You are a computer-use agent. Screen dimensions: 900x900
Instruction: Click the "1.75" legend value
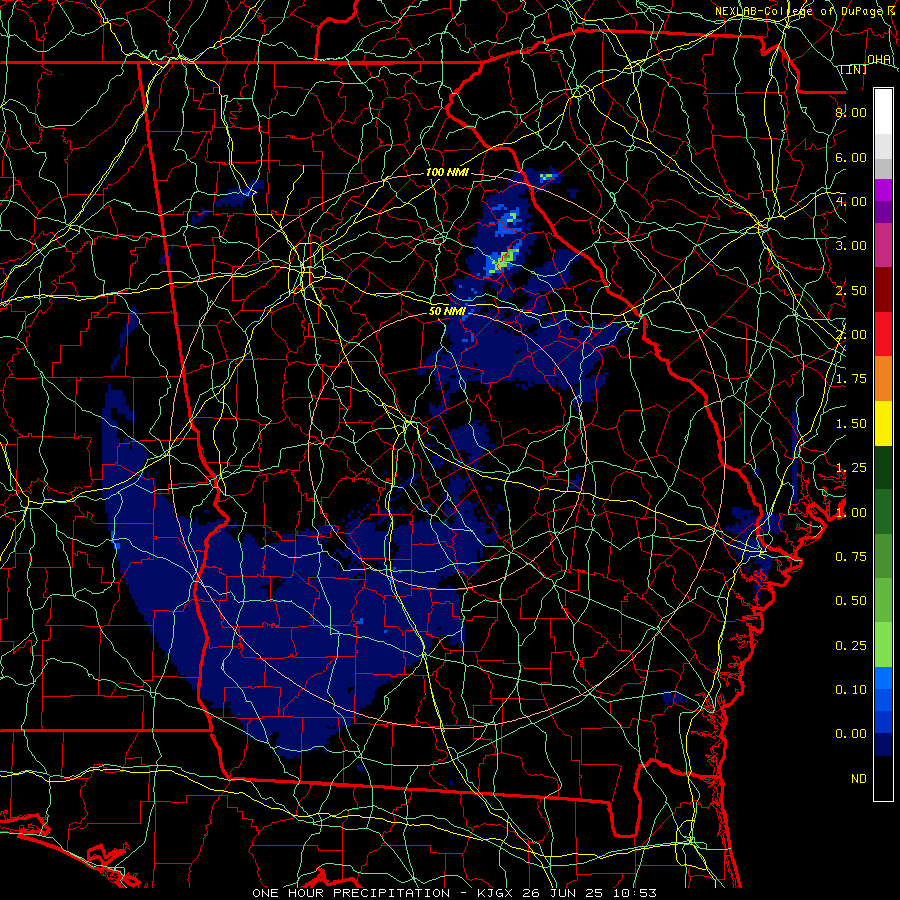pyautogui.click(x=851, y=379)
